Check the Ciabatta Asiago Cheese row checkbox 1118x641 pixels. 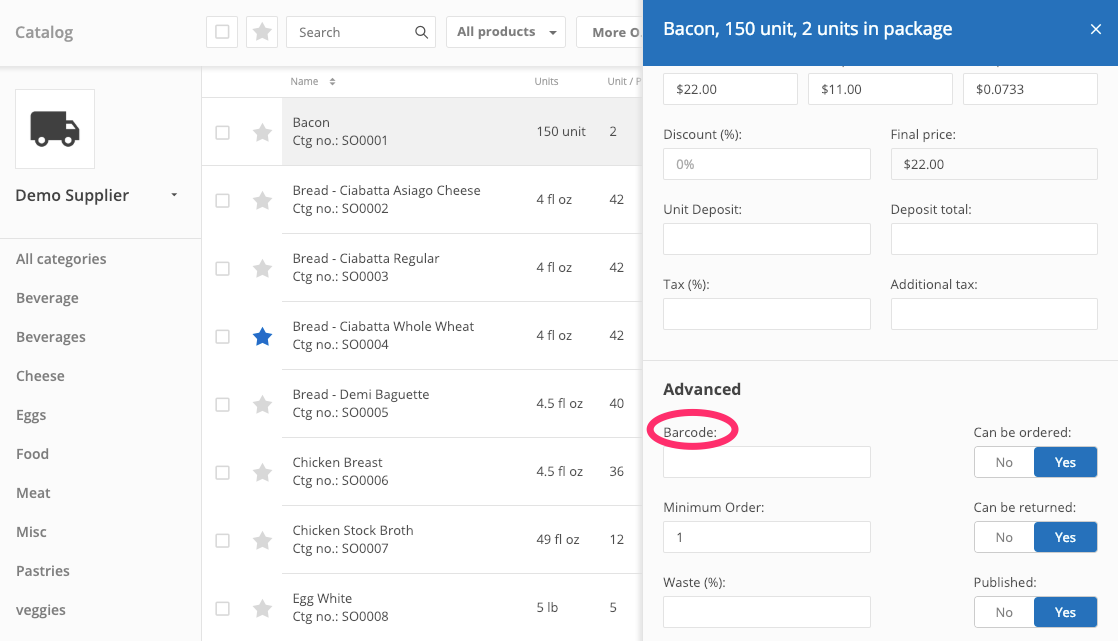pyautogui.click(x=222, y=200)
